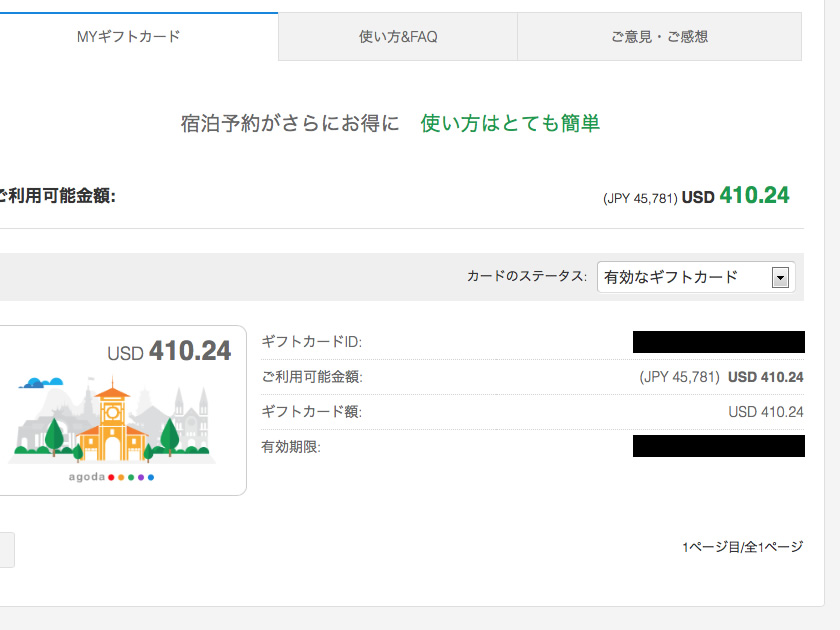The width and height of the screenshot is (840, 630).
Task: Switch to the MYギフトカード tab
Action: (129, 36)
